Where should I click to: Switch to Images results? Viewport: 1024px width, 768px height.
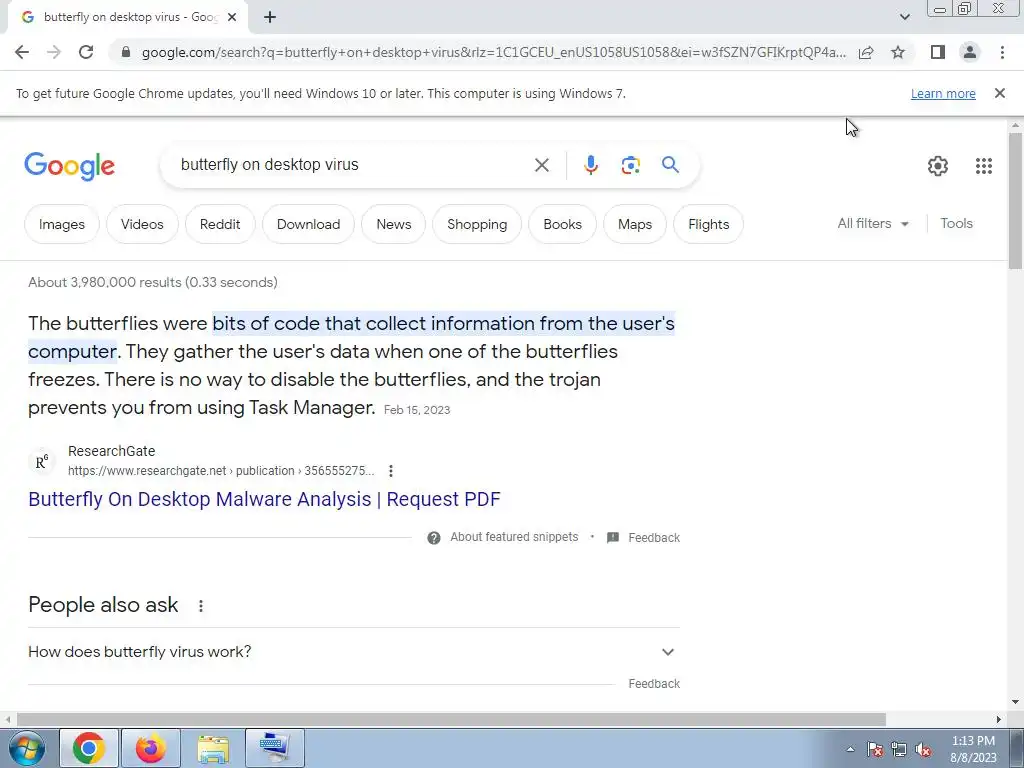click(61, 224)
